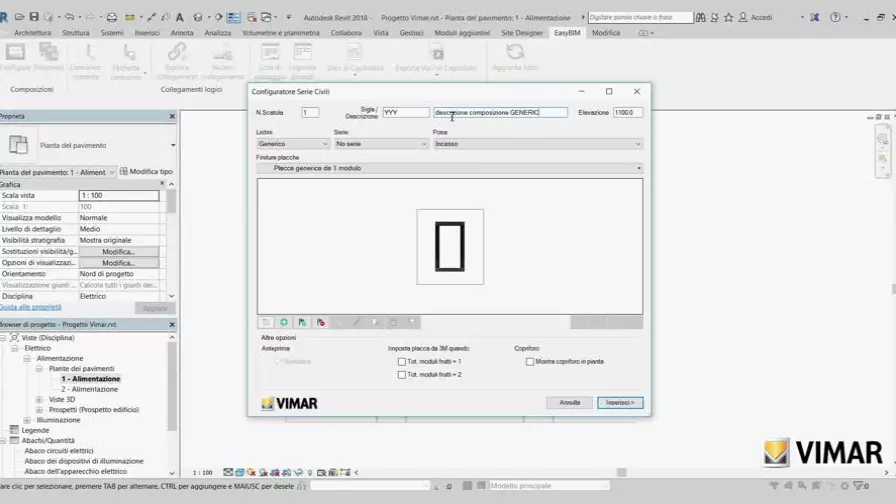This screenshot has height=504, width=896.
Task: Open the Gestisci ribbon tab
Action: pos(411,33)
